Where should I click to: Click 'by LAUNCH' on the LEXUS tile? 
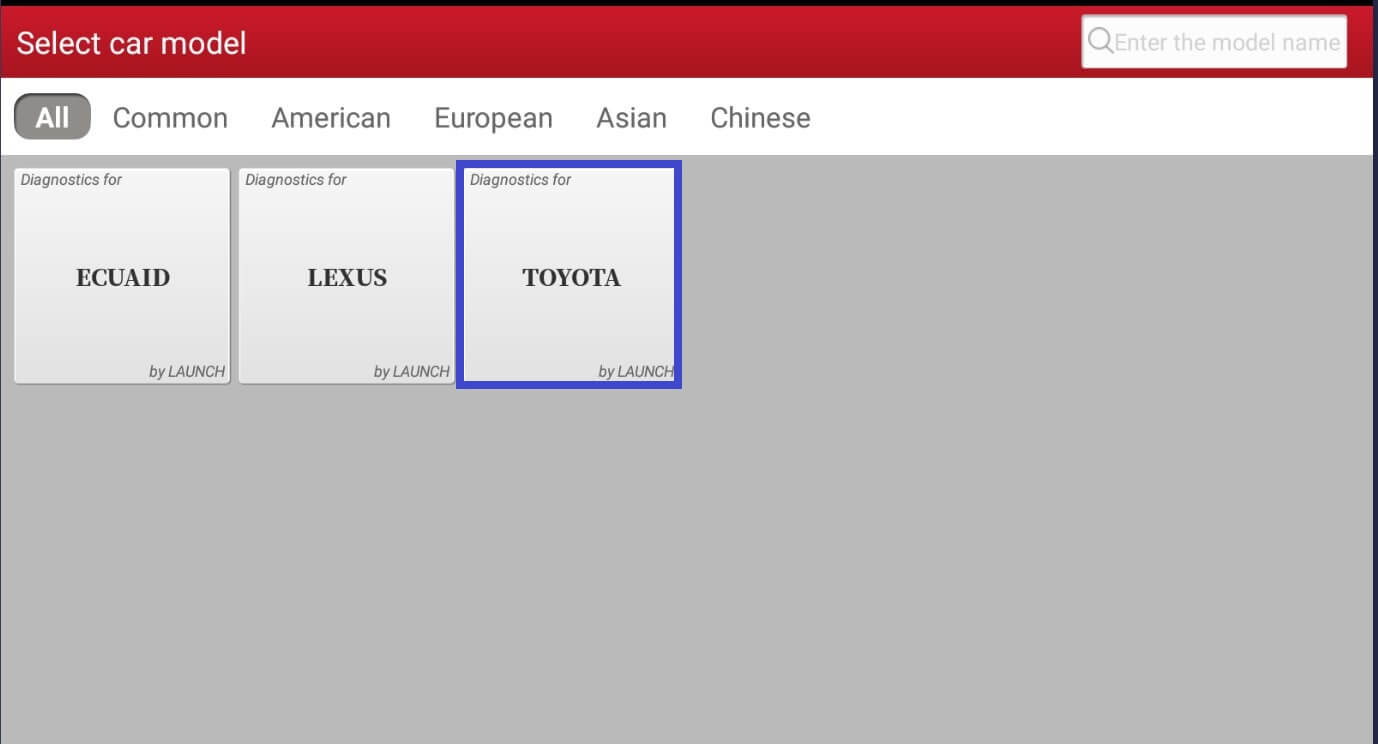[x=411, y=371]
